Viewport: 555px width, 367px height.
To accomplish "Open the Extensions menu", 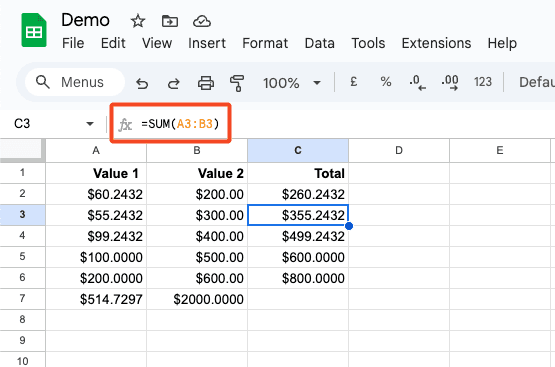I will click(x=436, y=43).
